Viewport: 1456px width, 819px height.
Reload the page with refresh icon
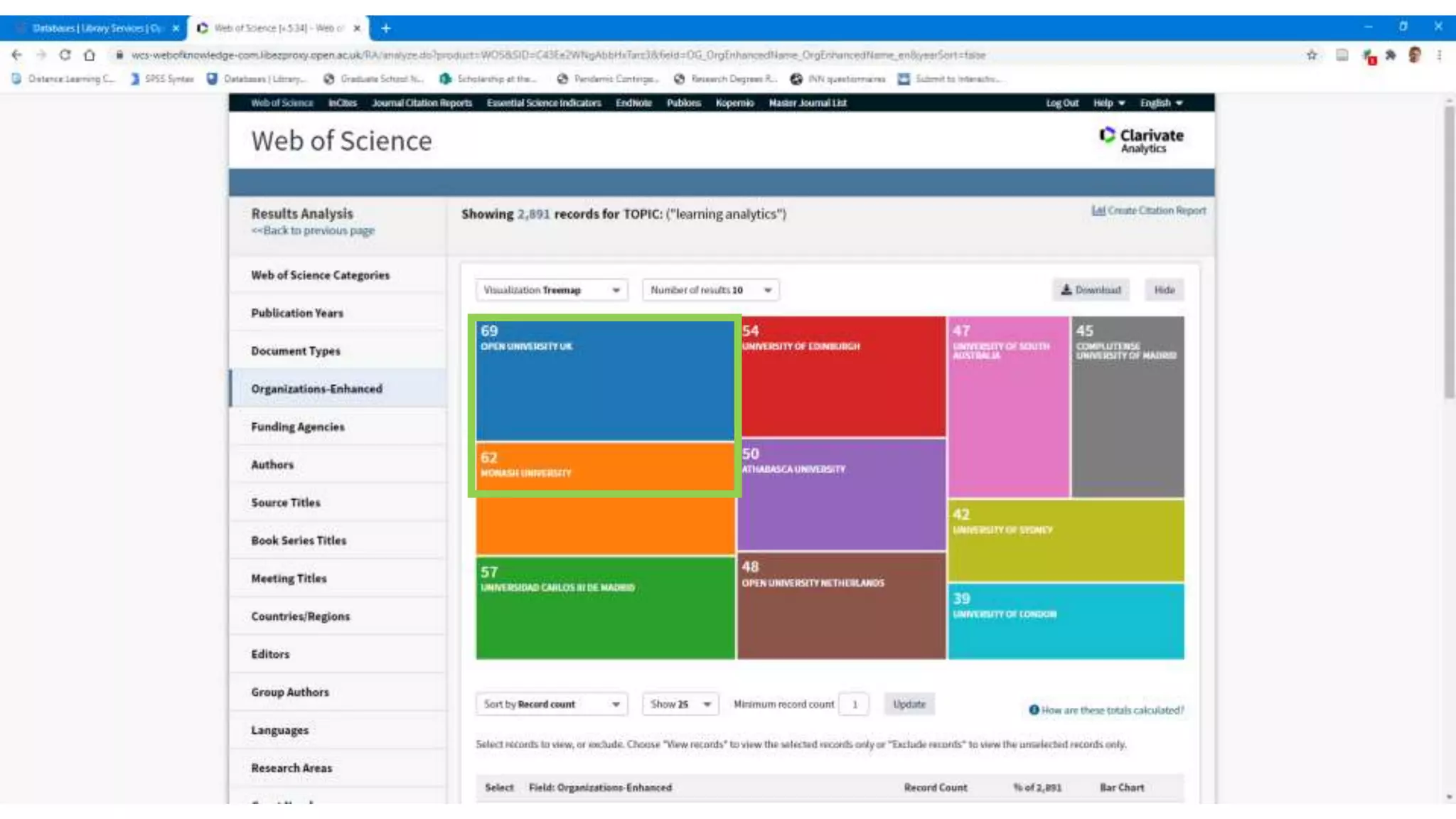pyautogui.click(x=65, y=55)
